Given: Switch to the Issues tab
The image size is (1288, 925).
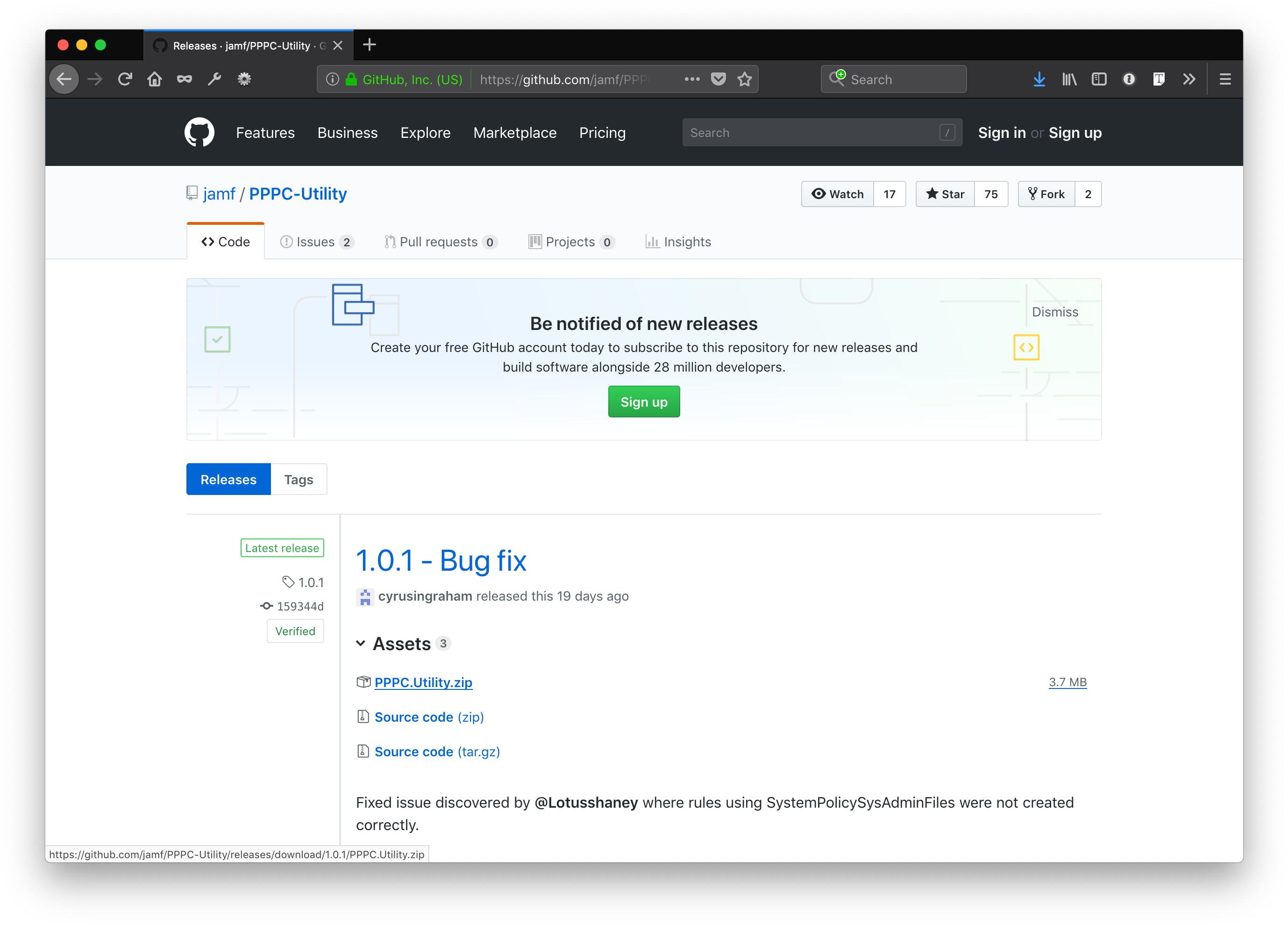Looking at the screenshot, I should pos(317,242).
